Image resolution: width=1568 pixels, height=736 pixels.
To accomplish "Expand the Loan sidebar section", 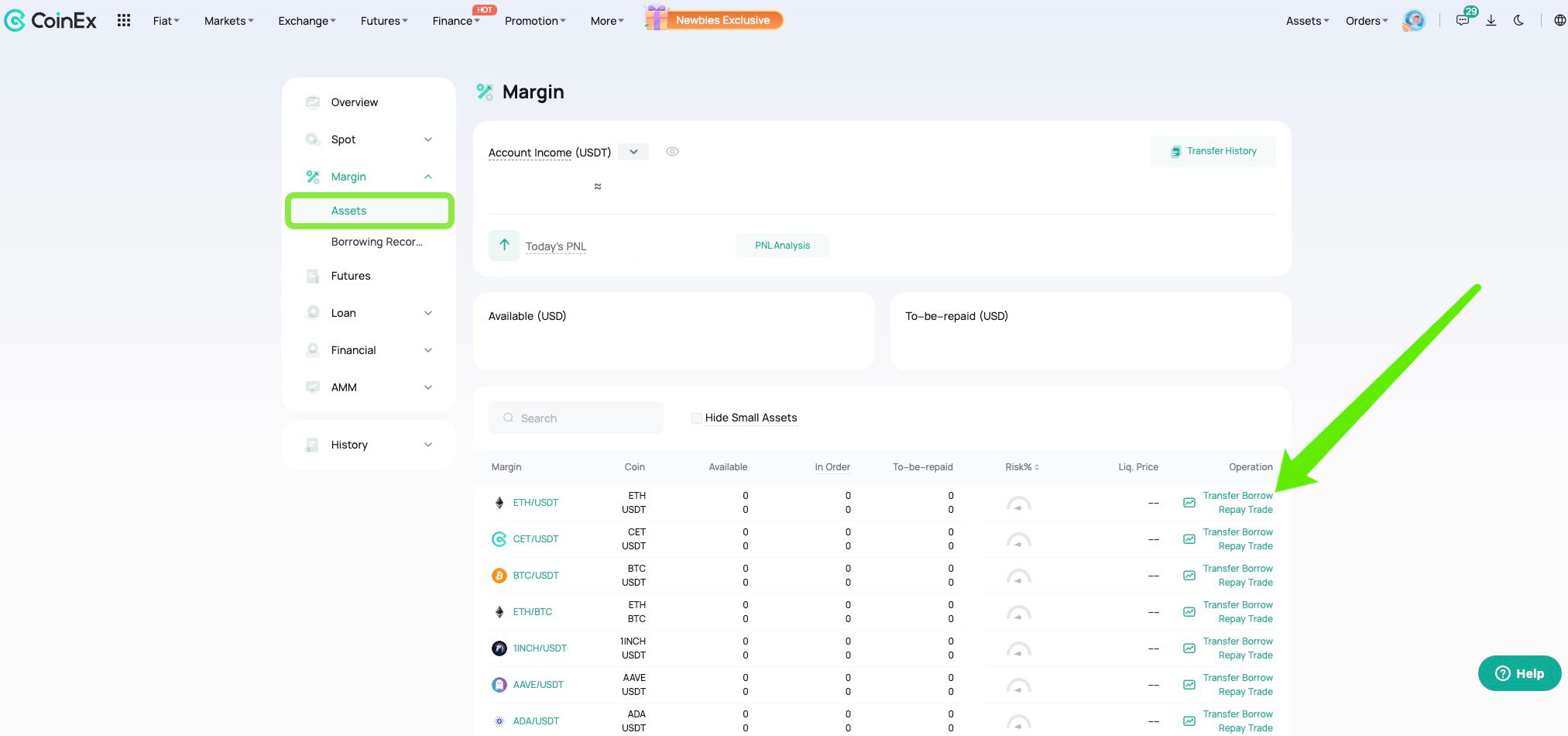I will point(428,313).
